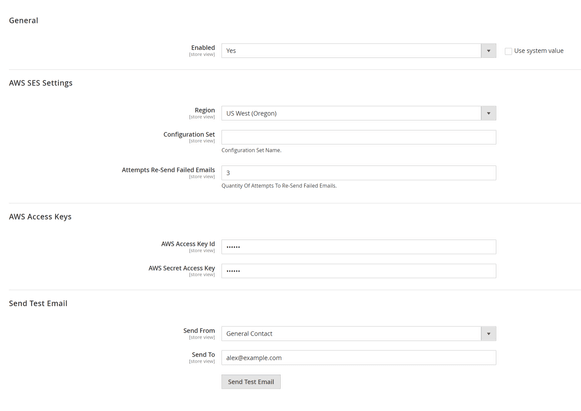The height and width of the screenshot is (411, 581).
Task: Click the Configuration Set input field
Action: click(x=359, y=137)
